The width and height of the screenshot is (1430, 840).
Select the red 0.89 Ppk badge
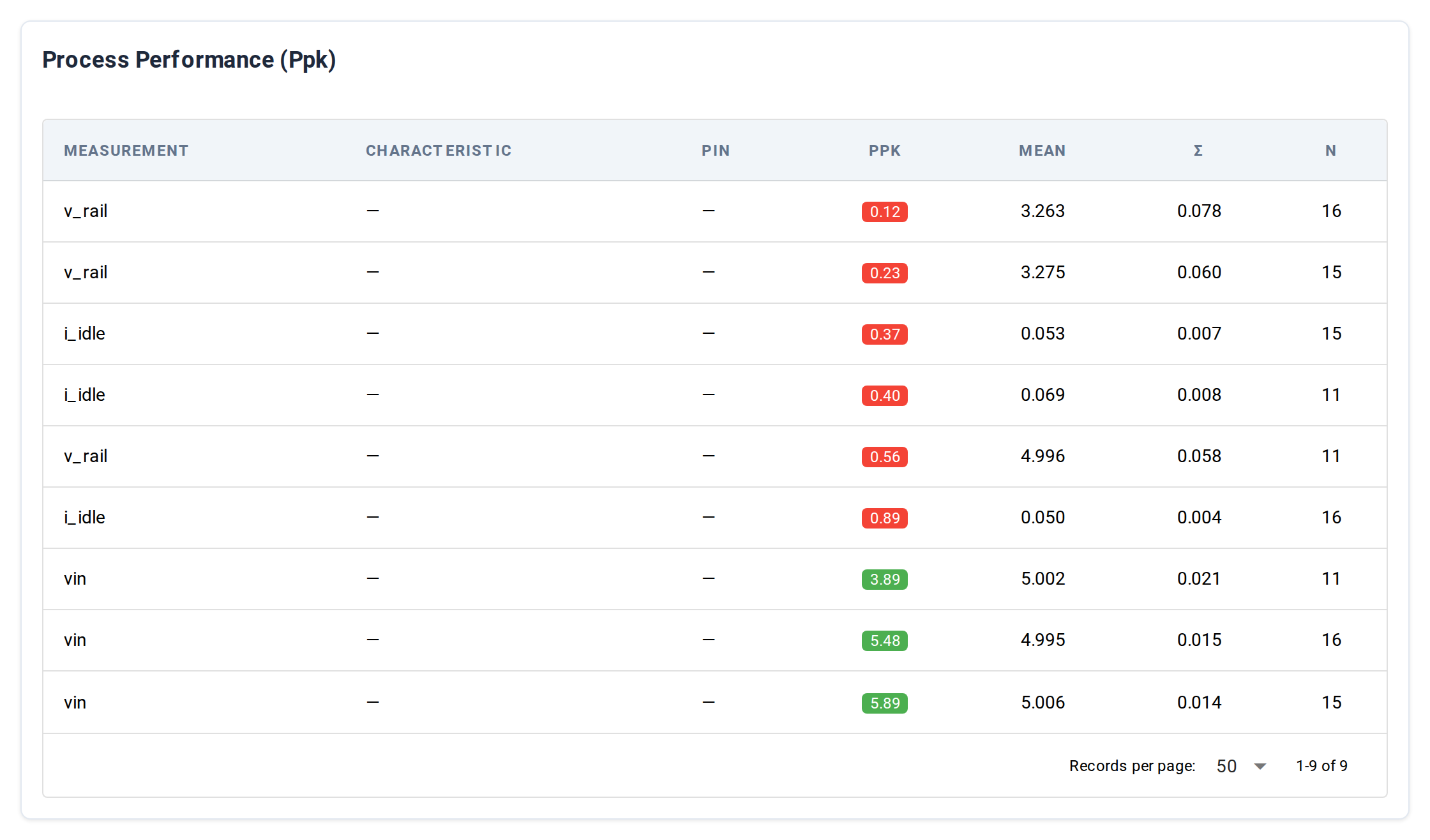pos(885,518)
